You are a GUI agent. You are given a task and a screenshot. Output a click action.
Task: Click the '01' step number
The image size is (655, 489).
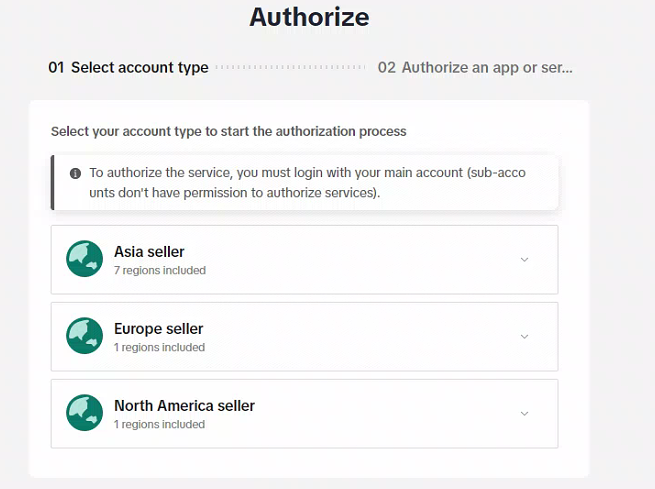tap(56, 68)
